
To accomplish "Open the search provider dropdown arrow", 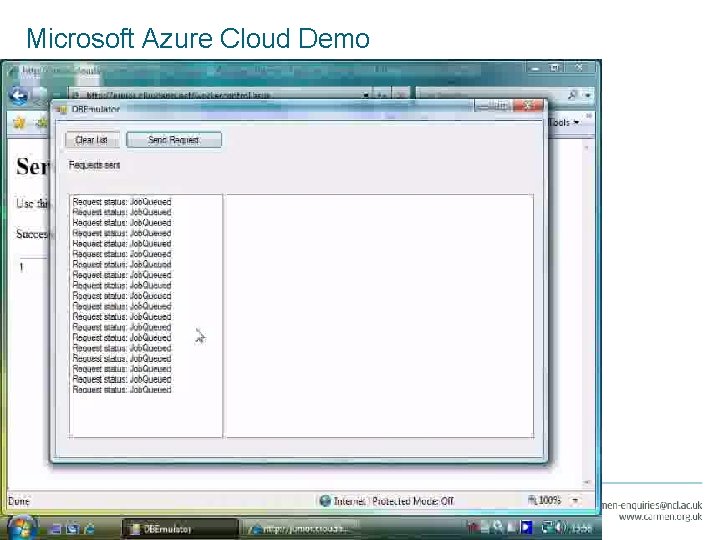I will coord(587,96).
